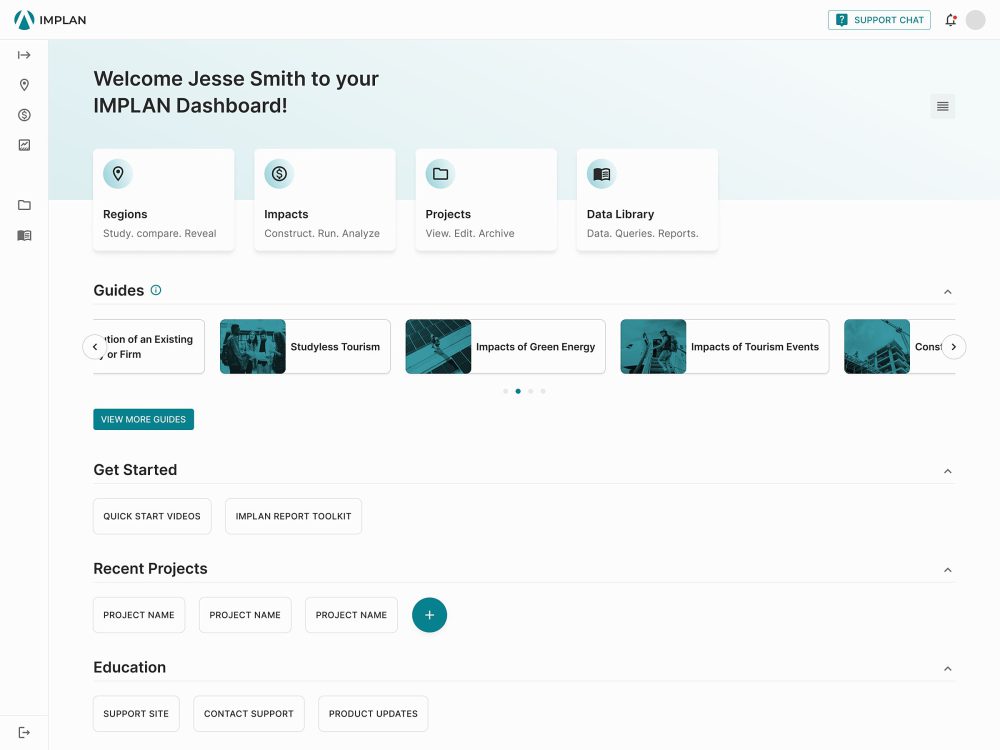Open the first Project Name button

(x=139, y=615)
